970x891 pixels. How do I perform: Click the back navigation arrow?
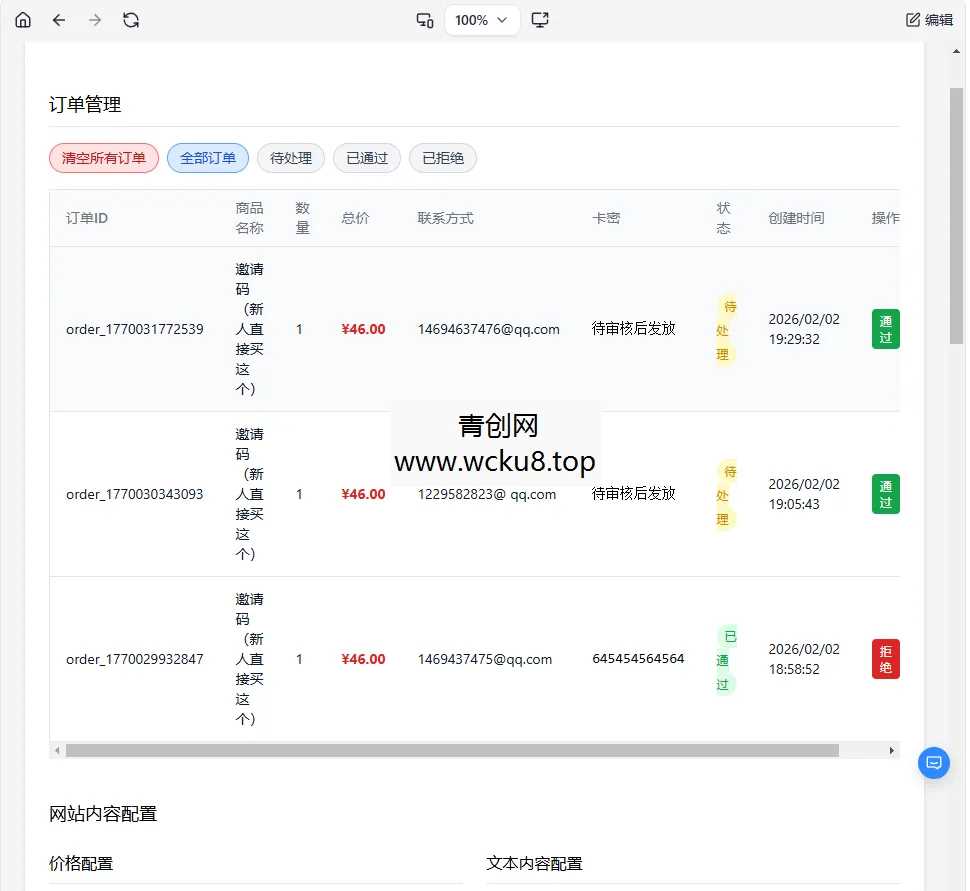(59, 19)
